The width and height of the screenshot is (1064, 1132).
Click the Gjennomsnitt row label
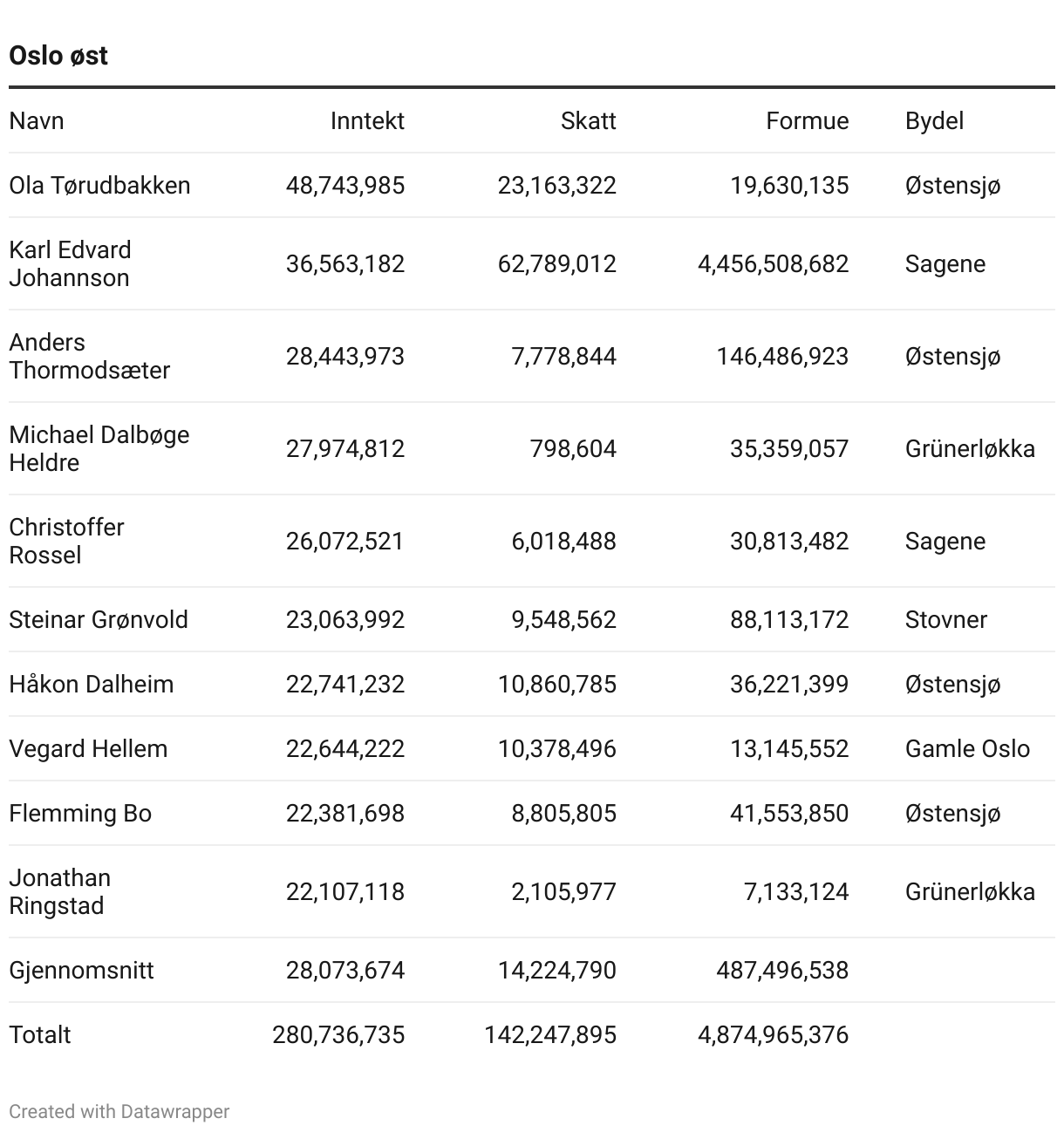(x=81, y=970)
